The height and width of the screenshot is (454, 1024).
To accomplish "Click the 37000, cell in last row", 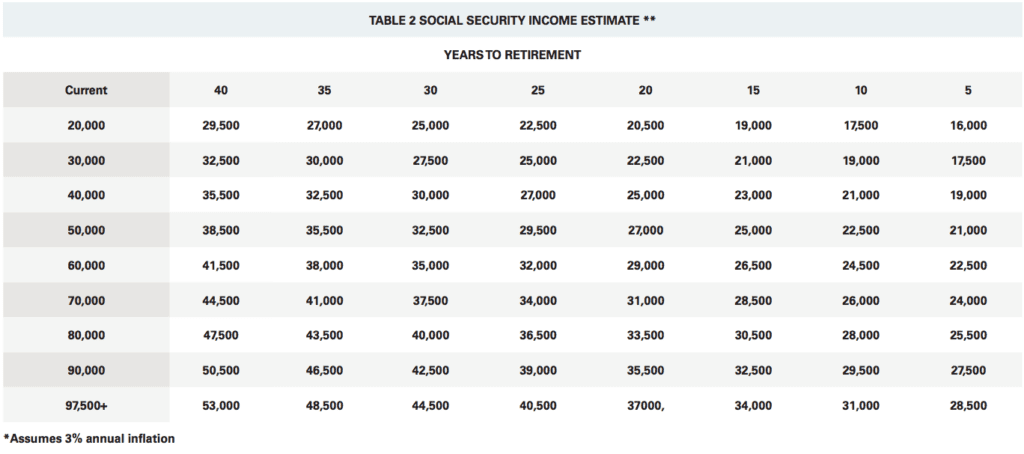I will click(x=645, y=406).
